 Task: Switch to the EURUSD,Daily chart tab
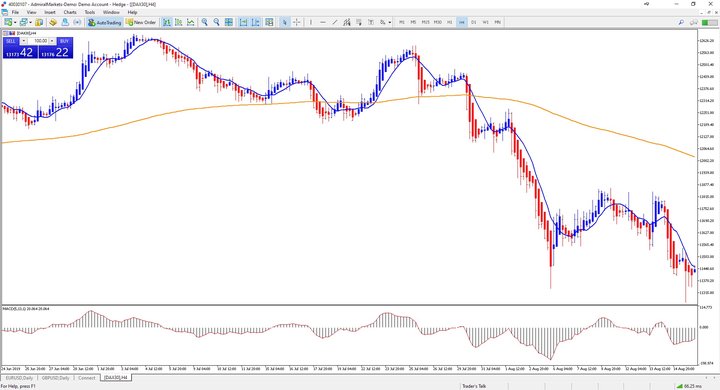[x=19, y=378]
